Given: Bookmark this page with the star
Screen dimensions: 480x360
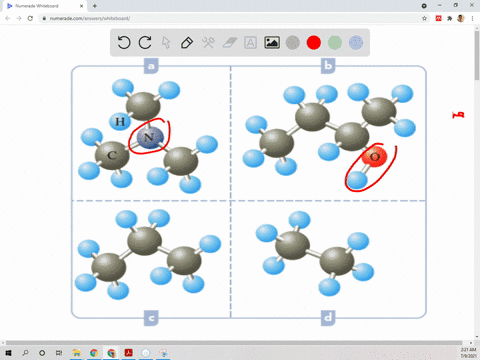Looking at the screenshot, I should [x=424, y=18].
